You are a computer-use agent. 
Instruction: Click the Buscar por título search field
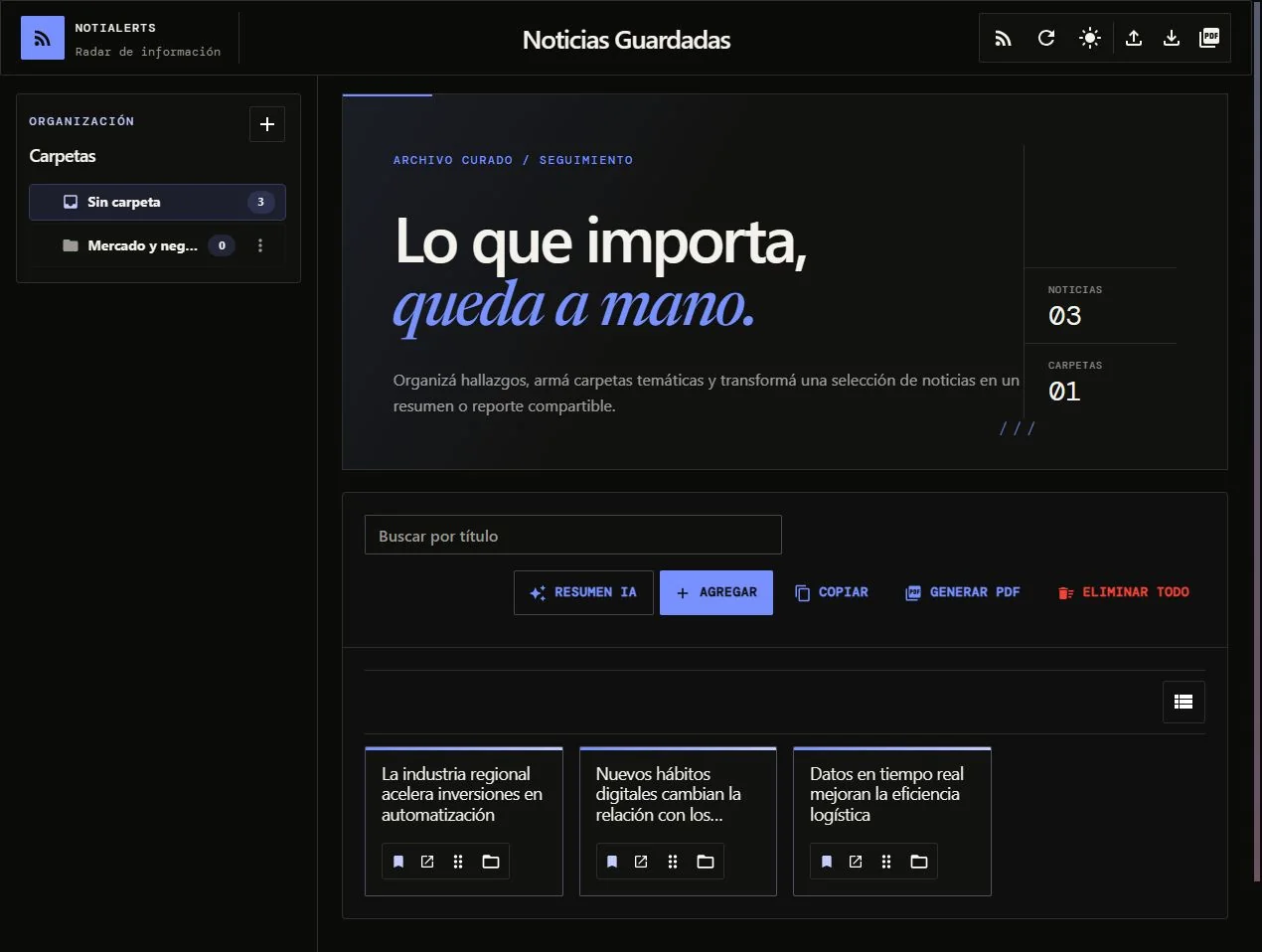click(x=573, y=535)
